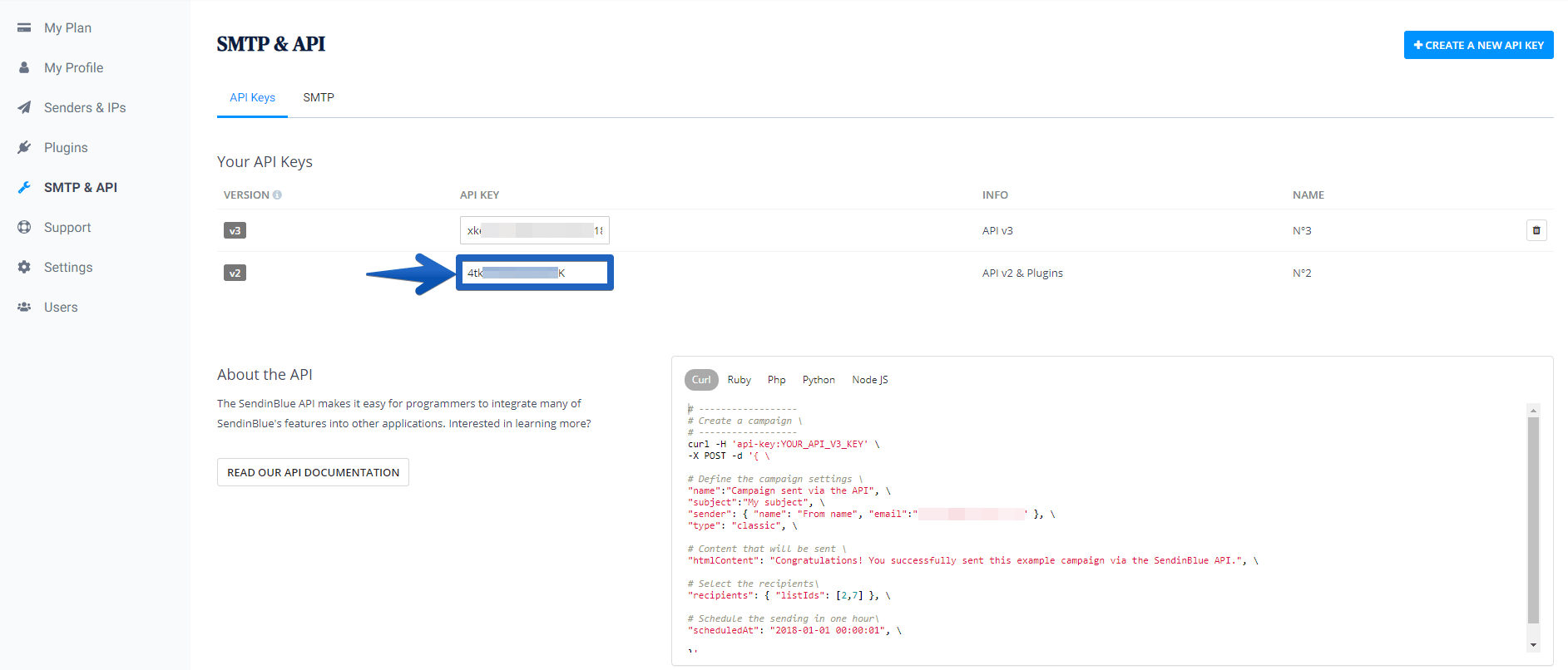Switch to the SMTP tab
The height and width of the screenshot is (670, 1568).
319,97
